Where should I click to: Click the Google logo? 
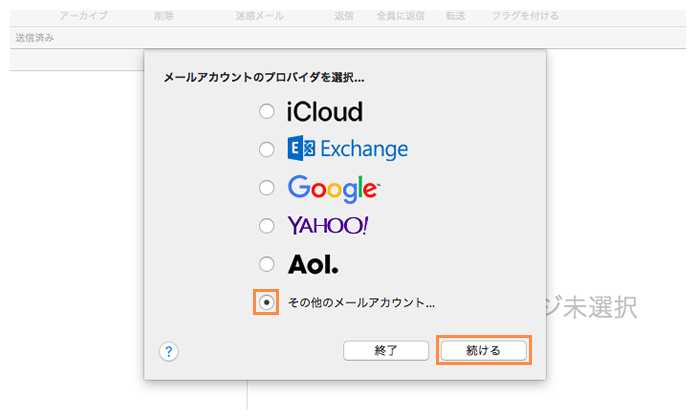(x=334, y=188)
